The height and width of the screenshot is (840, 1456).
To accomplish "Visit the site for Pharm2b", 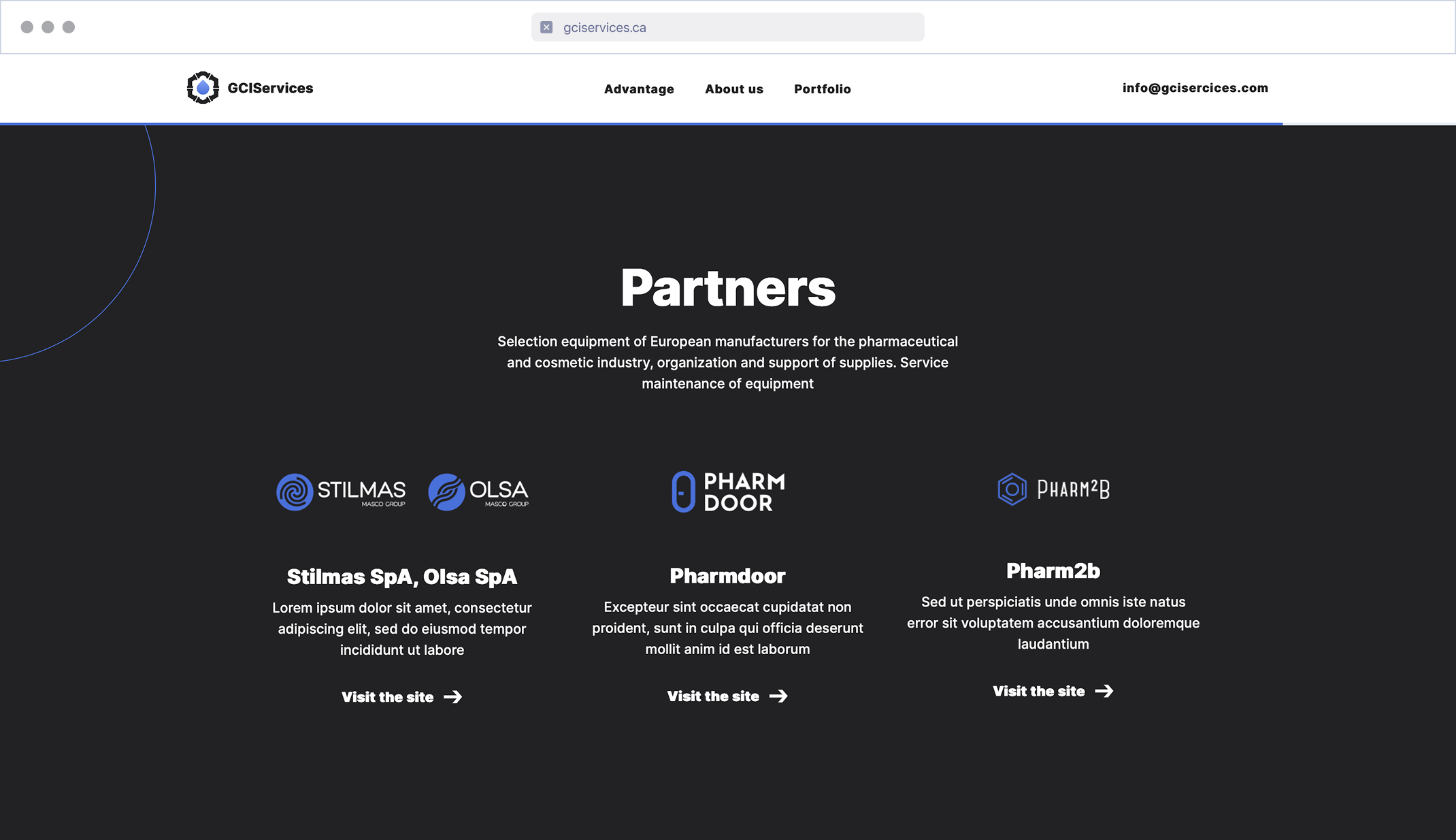I will pyautogui.click(x=1053, y=691).
